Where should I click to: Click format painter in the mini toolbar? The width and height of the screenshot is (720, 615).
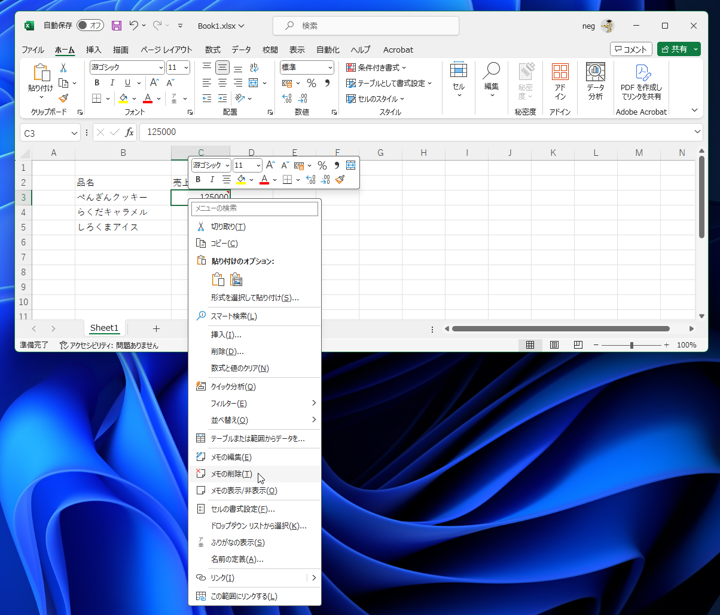[340, 180]
